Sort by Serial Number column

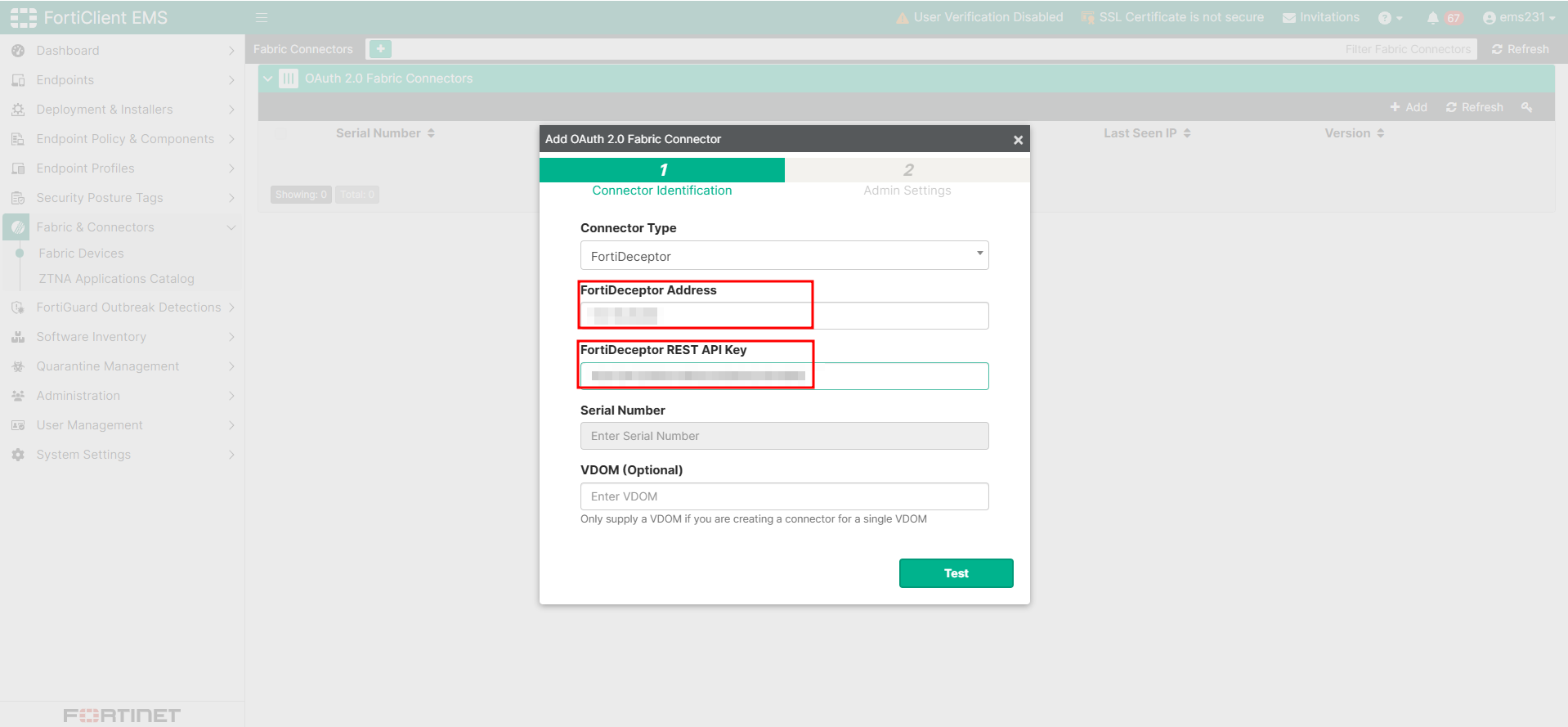coord(385,133)
